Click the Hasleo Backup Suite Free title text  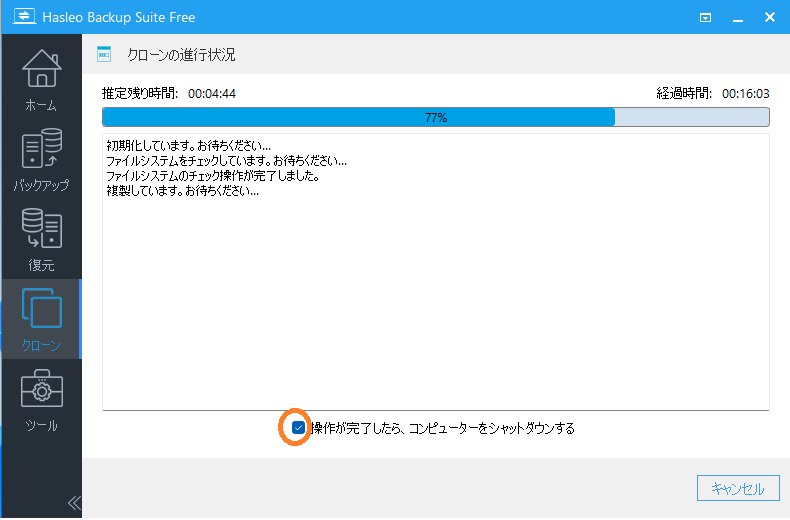(119, 17)
